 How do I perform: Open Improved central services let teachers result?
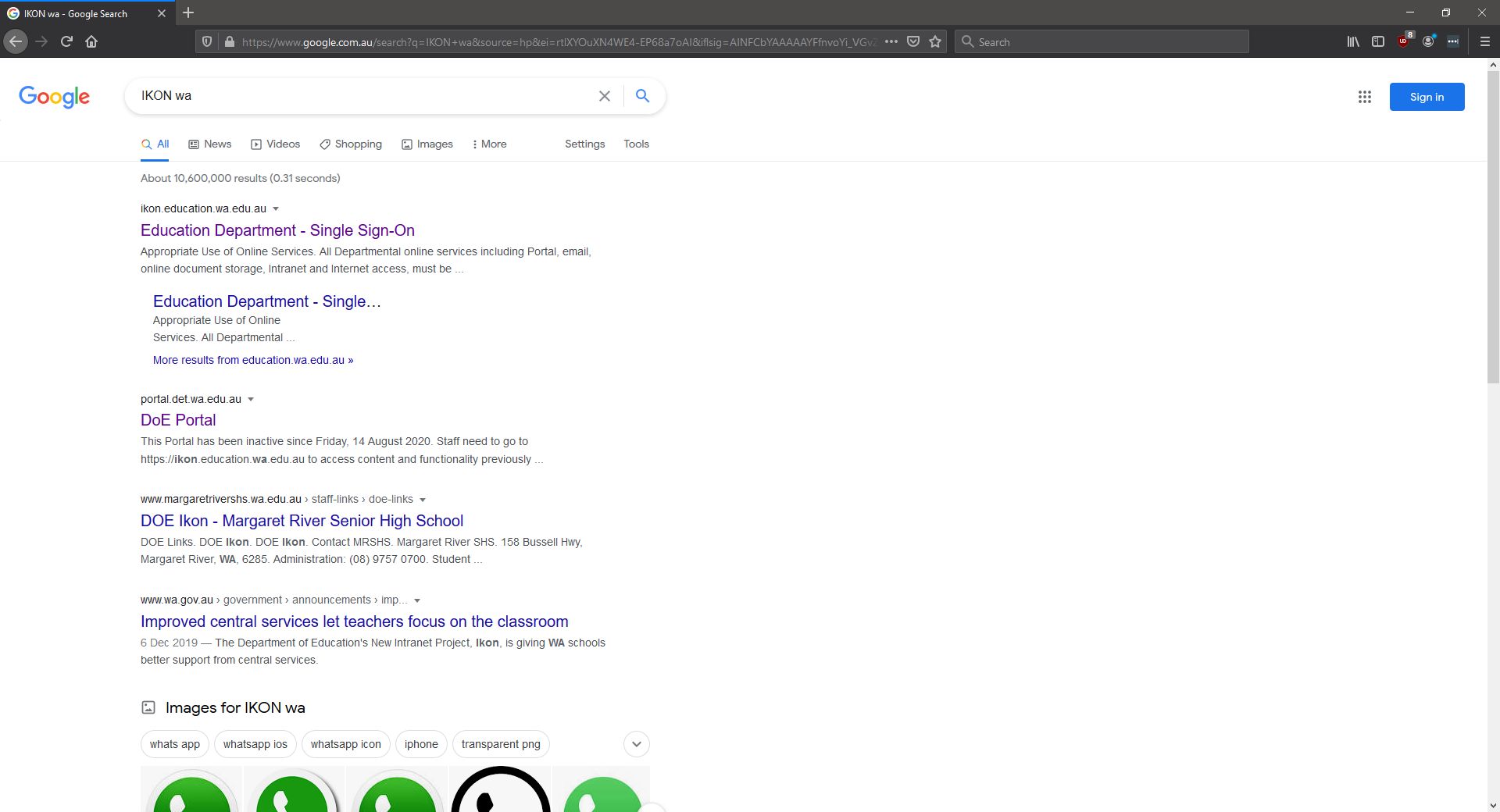(x=355, y=621)
